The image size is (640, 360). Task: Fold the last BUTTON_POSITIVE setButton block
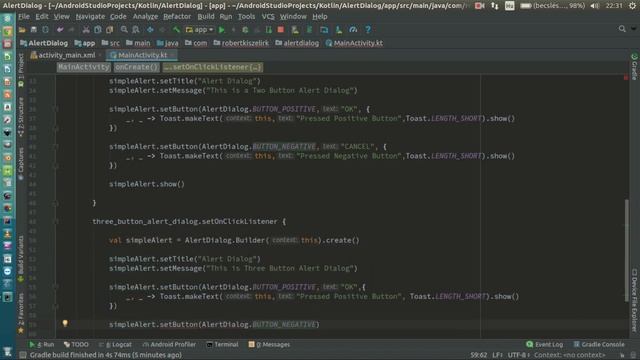[56, 287]
